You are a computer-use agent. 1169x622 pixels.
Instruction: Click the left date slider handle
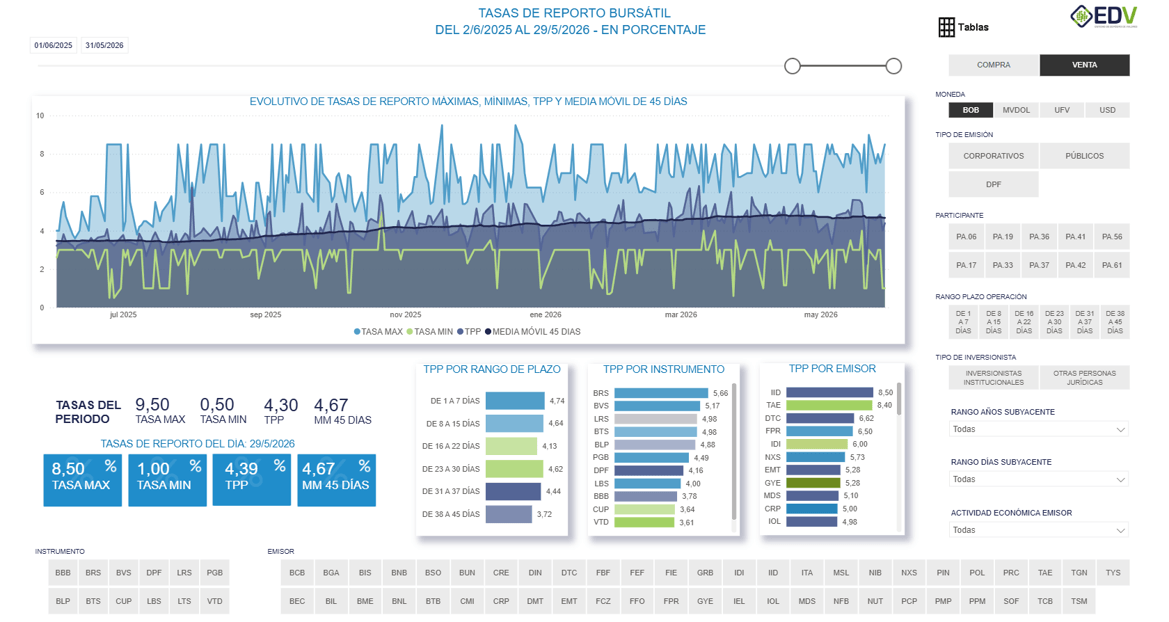tap(793, 66)
